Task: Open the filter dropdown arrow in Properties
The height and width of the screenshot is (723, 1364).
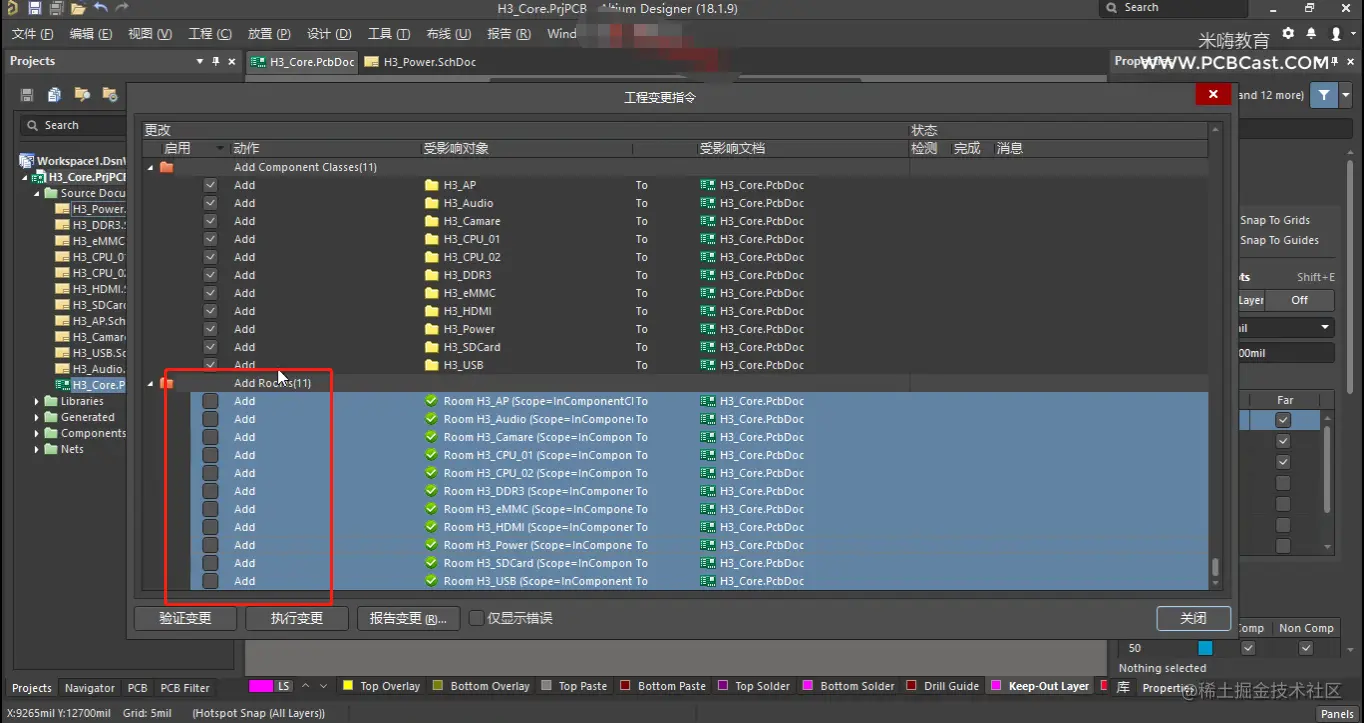Action: pos(1346,95)
